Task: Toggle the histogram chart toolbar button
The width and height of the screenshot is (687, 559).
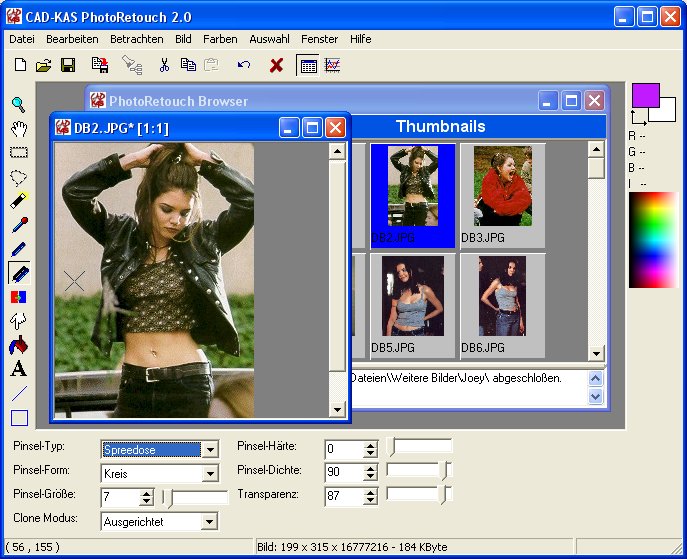Action: (x=332, y=65)
